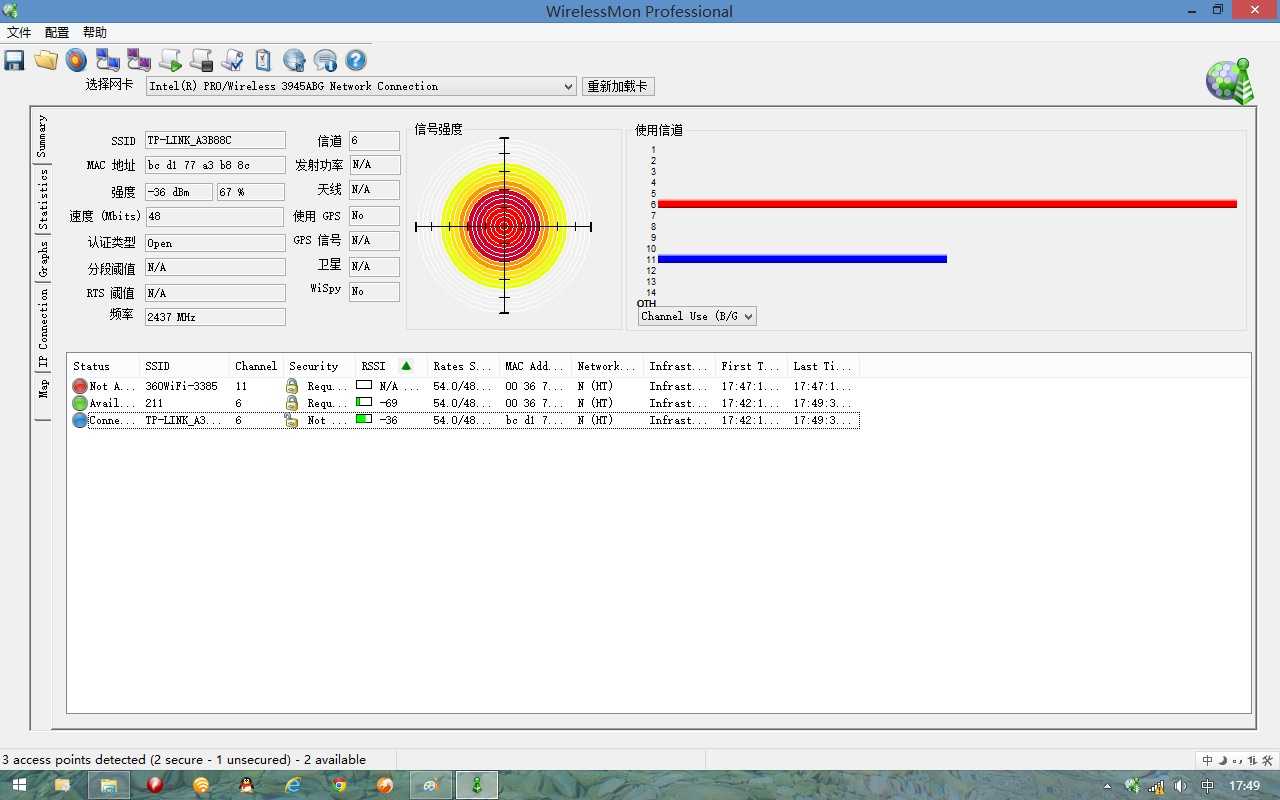Switch to the Graphs tab

click(x=42, y=259)
